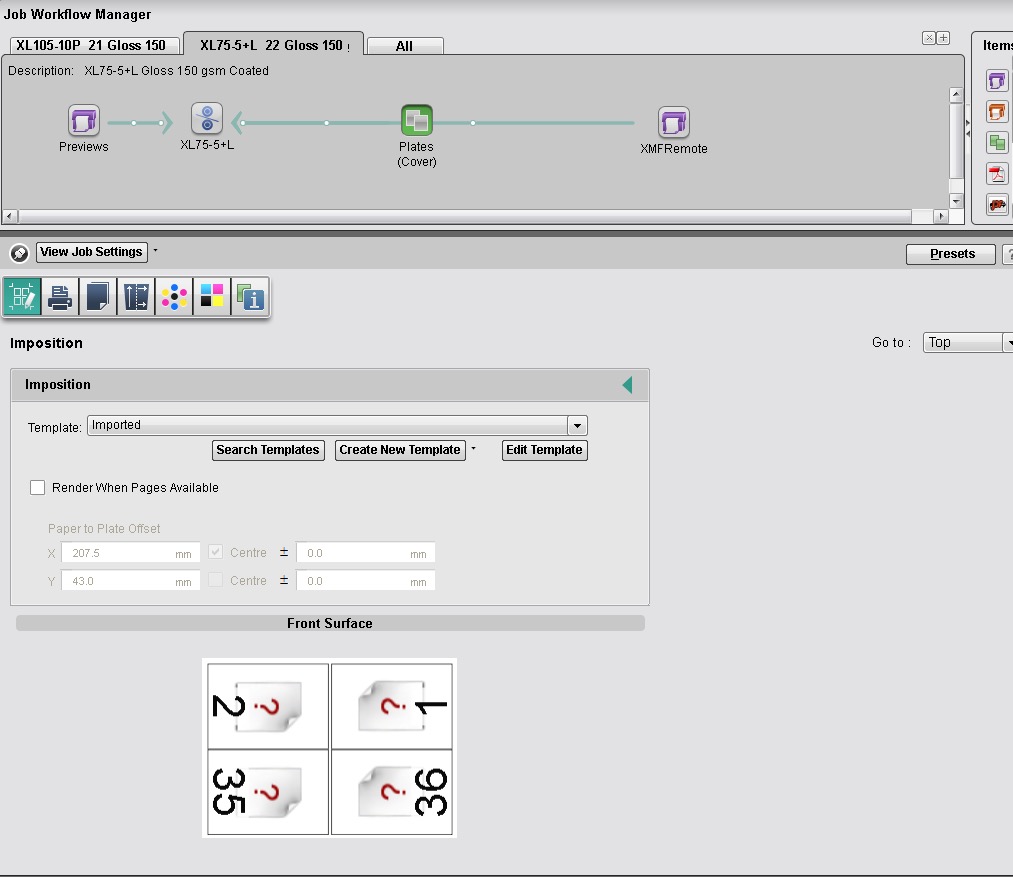Open the Template dropdown list
Viewport: 1013px width, 877px height.
[577, 425]
